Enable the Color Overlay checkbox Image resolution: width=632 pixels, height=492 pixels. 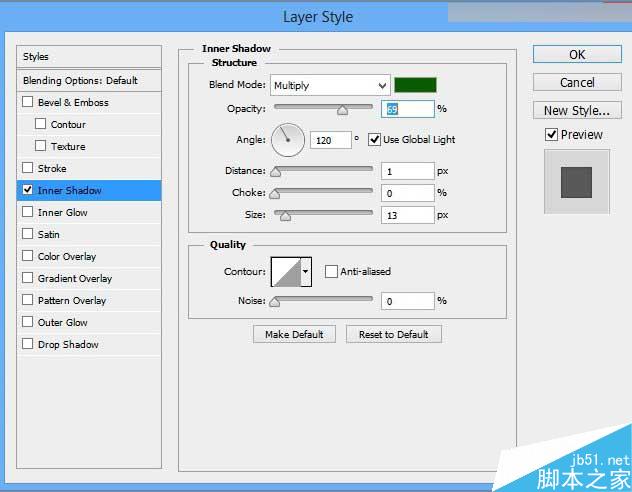27,256
